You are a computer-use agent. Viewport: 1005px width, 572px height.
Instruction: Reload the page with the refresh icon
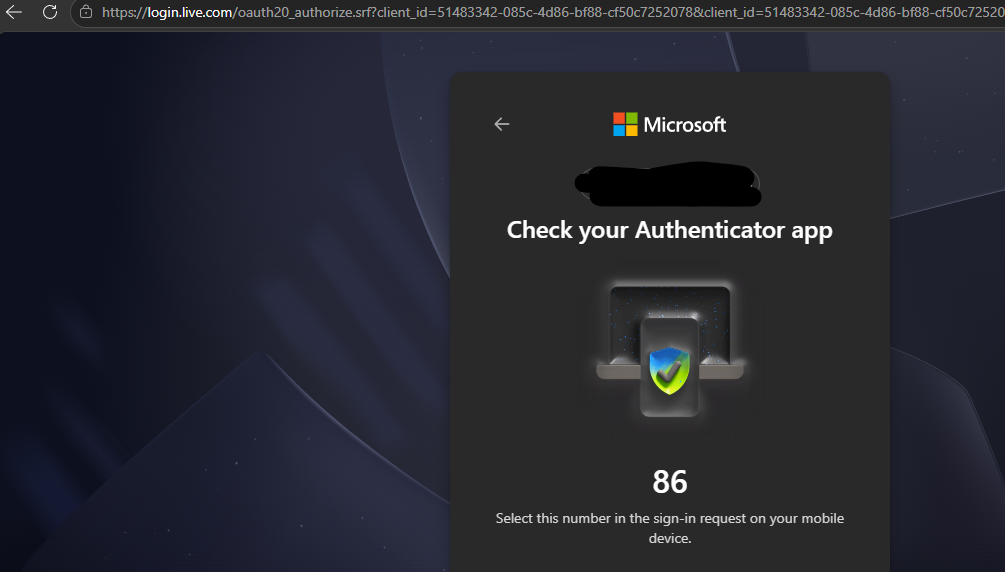coord(50,12)
